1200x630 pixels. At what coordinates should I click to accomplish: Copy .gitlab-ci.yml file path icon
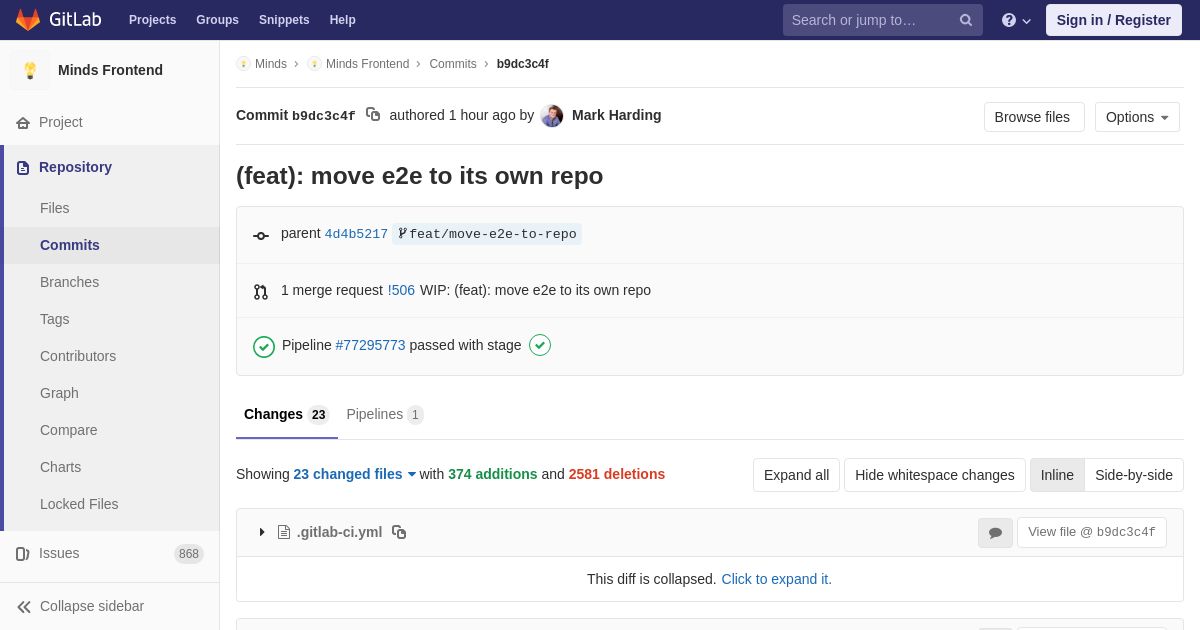point(399,532)
